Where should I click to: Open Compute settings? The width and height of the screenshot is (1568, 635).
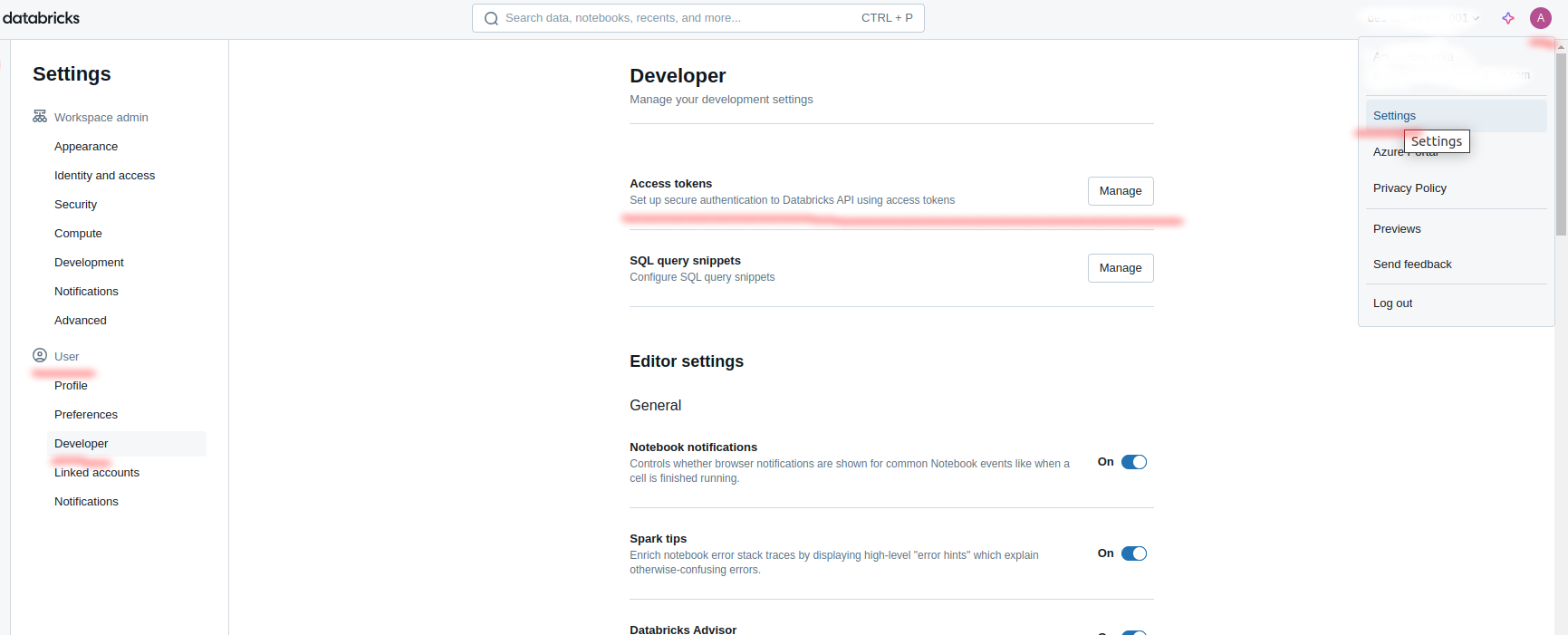pyautogui.click(x=127, y=234)
